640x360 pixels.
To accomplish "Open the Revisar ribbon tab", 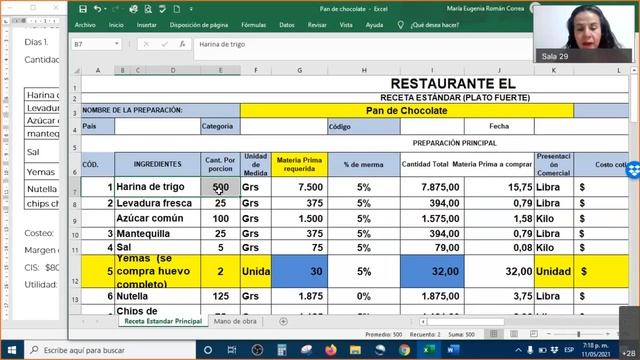I will (317, 25).
